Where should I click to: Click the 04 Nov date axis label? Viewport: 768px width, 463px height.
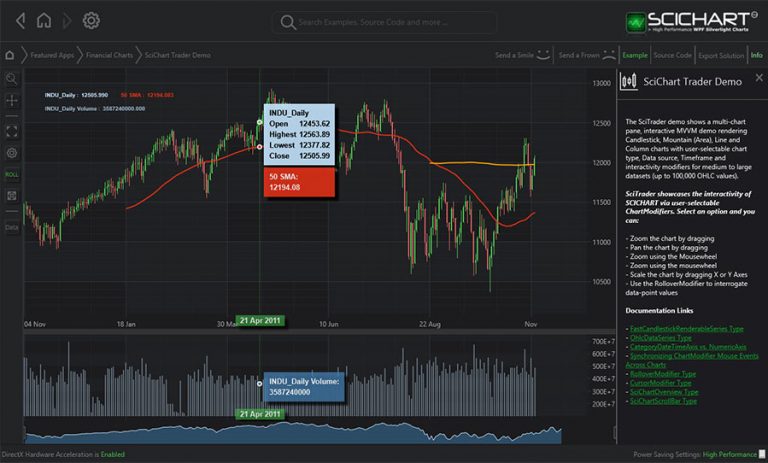point(35,324)
